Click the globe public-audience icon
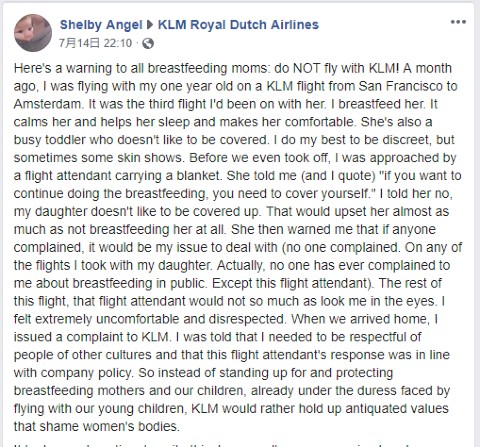The image size is (480, 447). tap(148, 43)
